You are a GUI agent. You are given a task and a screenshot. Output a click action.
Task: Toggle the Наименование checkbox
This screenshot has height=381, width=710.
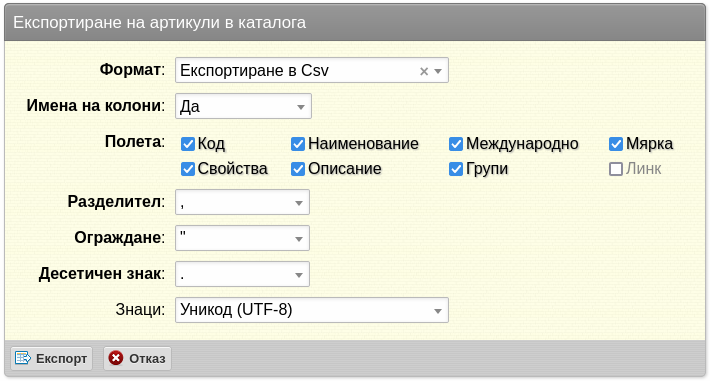coord(297,144)
